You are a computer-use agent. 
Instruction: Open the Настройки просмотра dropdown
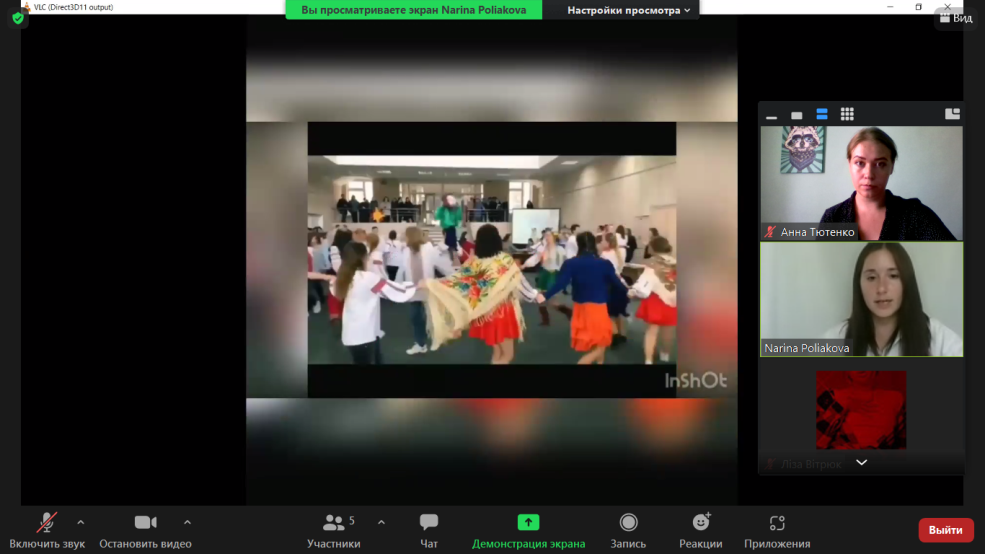pos(629,10)
